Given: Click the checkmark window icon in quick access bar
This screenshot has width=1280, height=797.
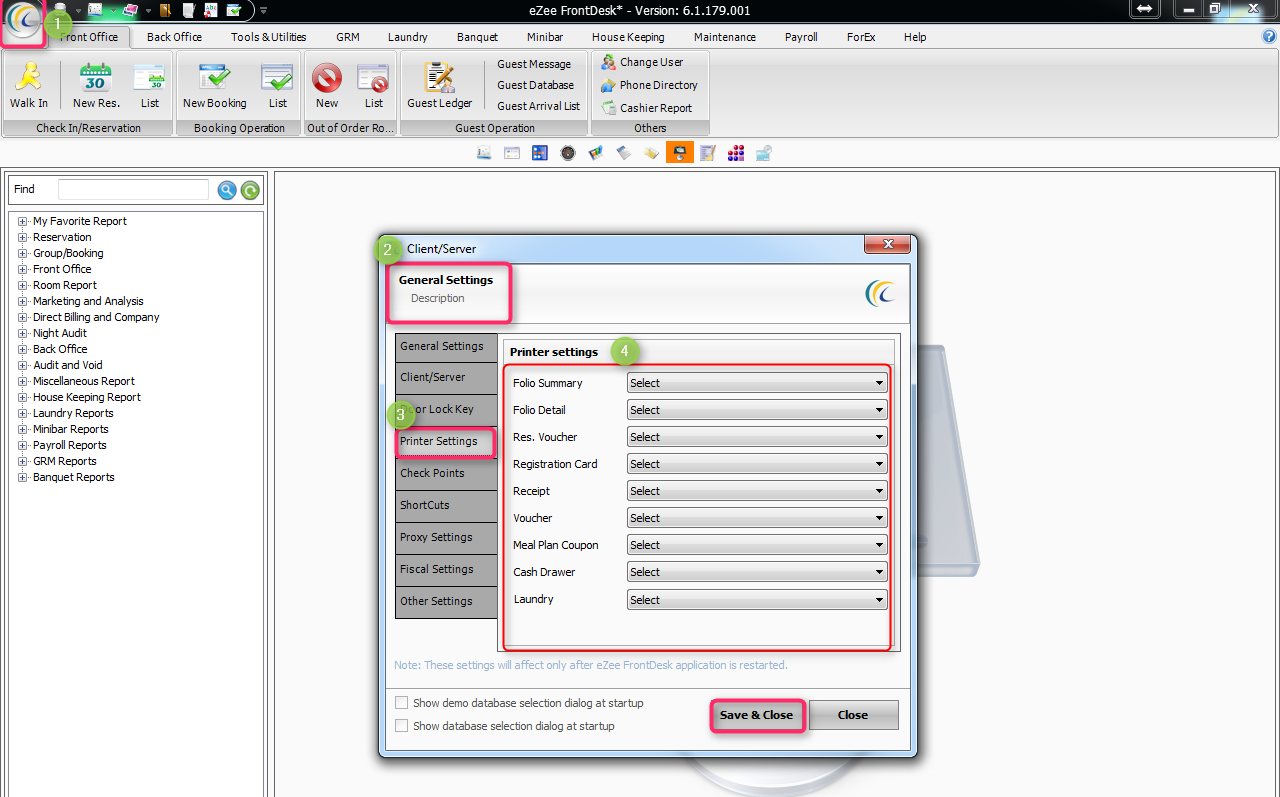Looking at the screenshot, I should (x=233, y=10).
